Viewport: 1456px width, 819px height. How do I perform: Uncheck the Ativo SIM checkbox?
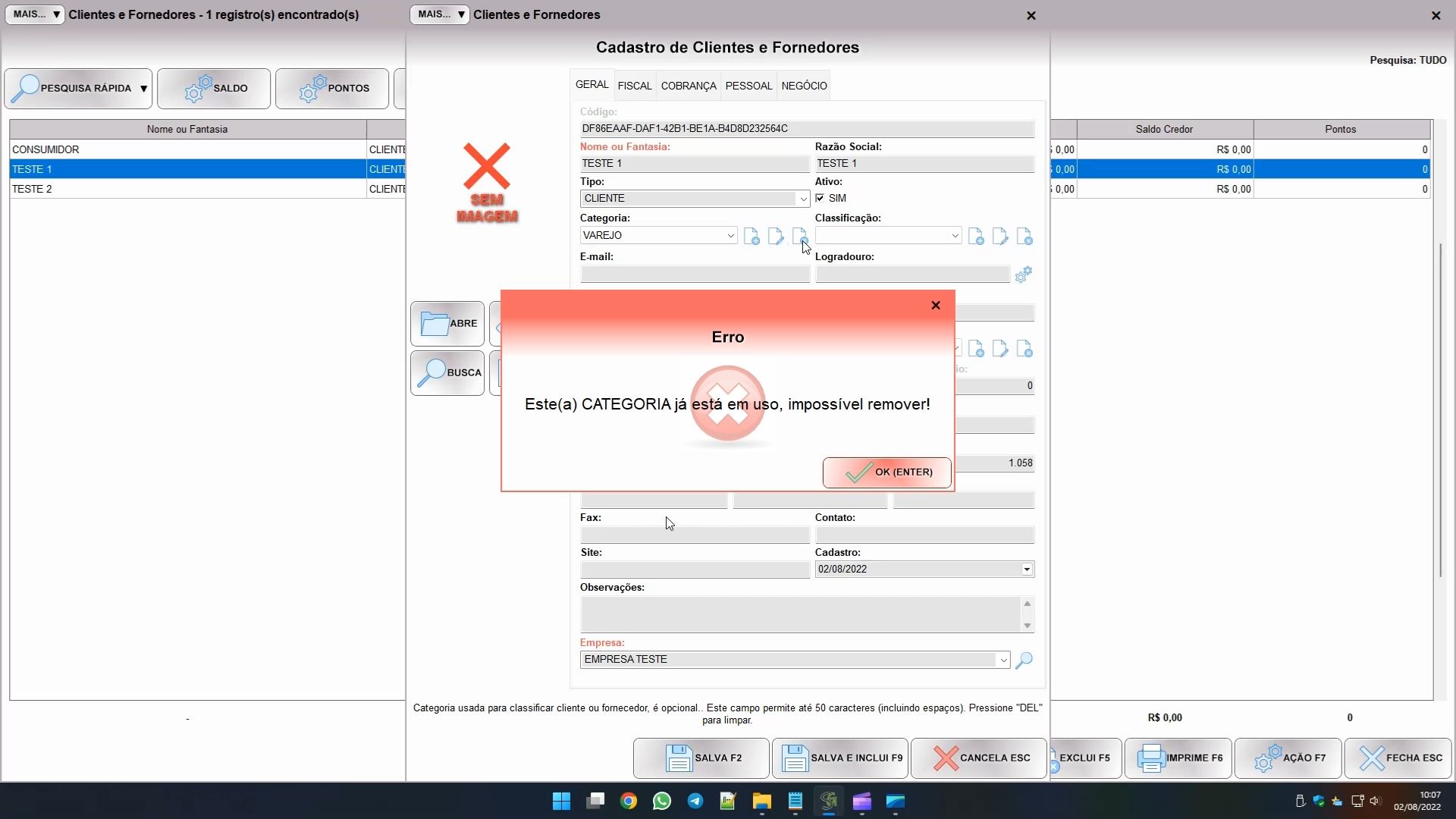(820, 198)
